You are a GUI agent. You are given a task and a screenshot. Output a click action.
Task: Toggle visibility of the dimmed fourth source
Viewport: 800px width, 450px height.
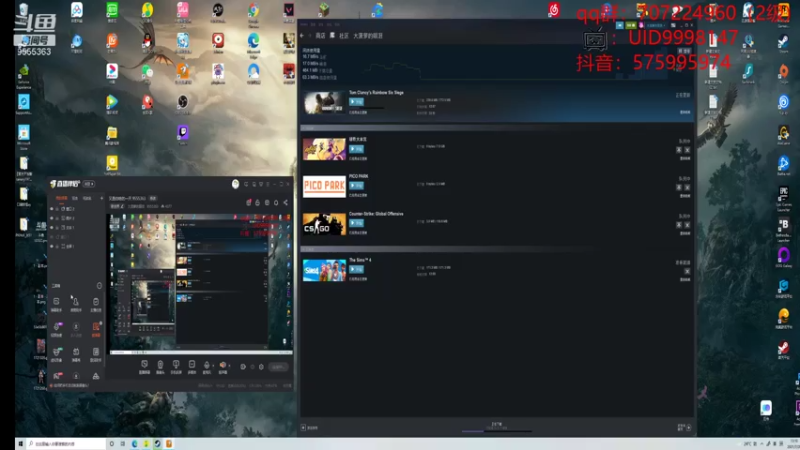(52, 237)
